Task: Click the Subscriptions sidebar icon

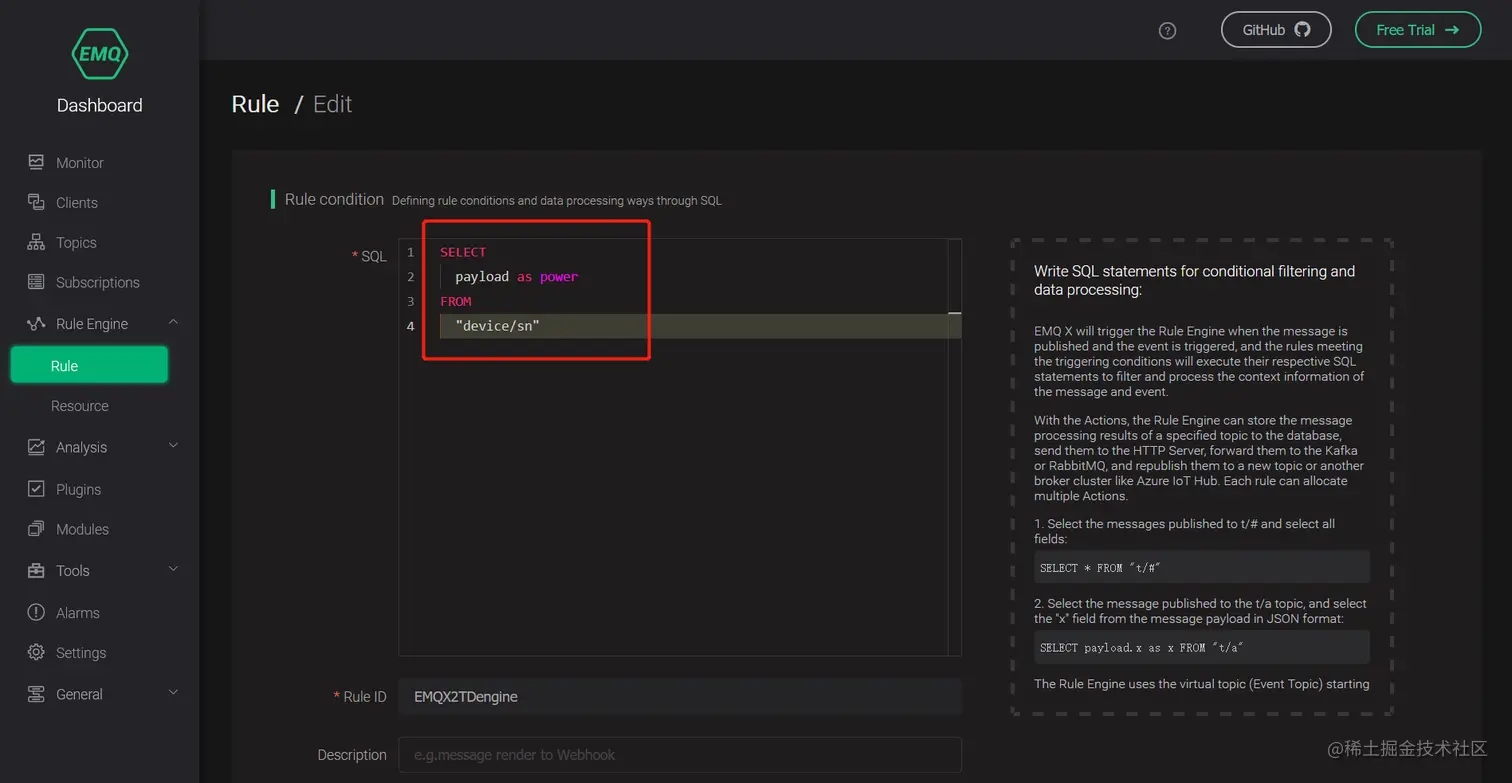Action: click(x=36, y=282)
